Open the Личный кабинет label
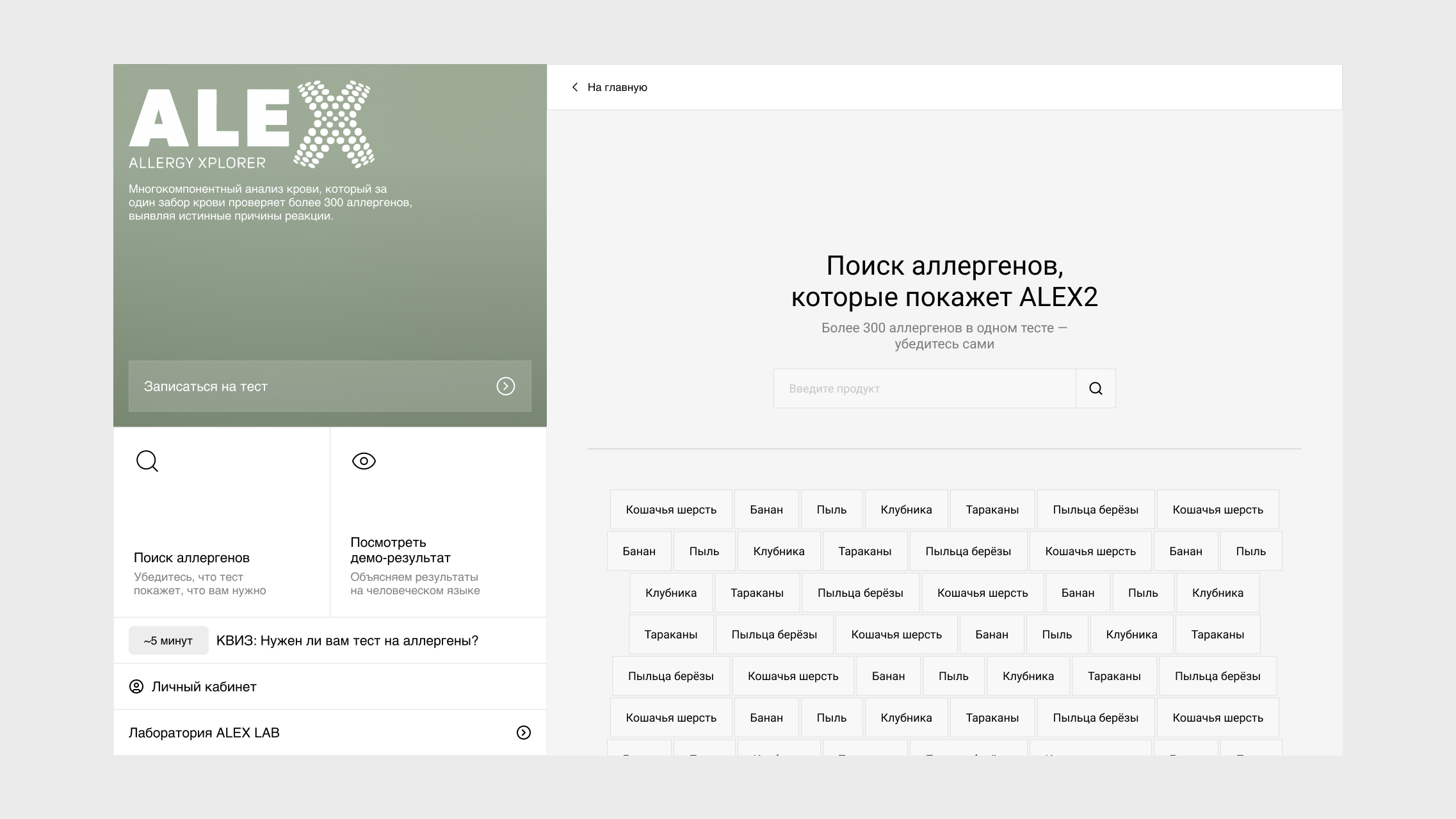Image resolution: width=1456 pixels, height=819 pixels. (x=204, y=686)
